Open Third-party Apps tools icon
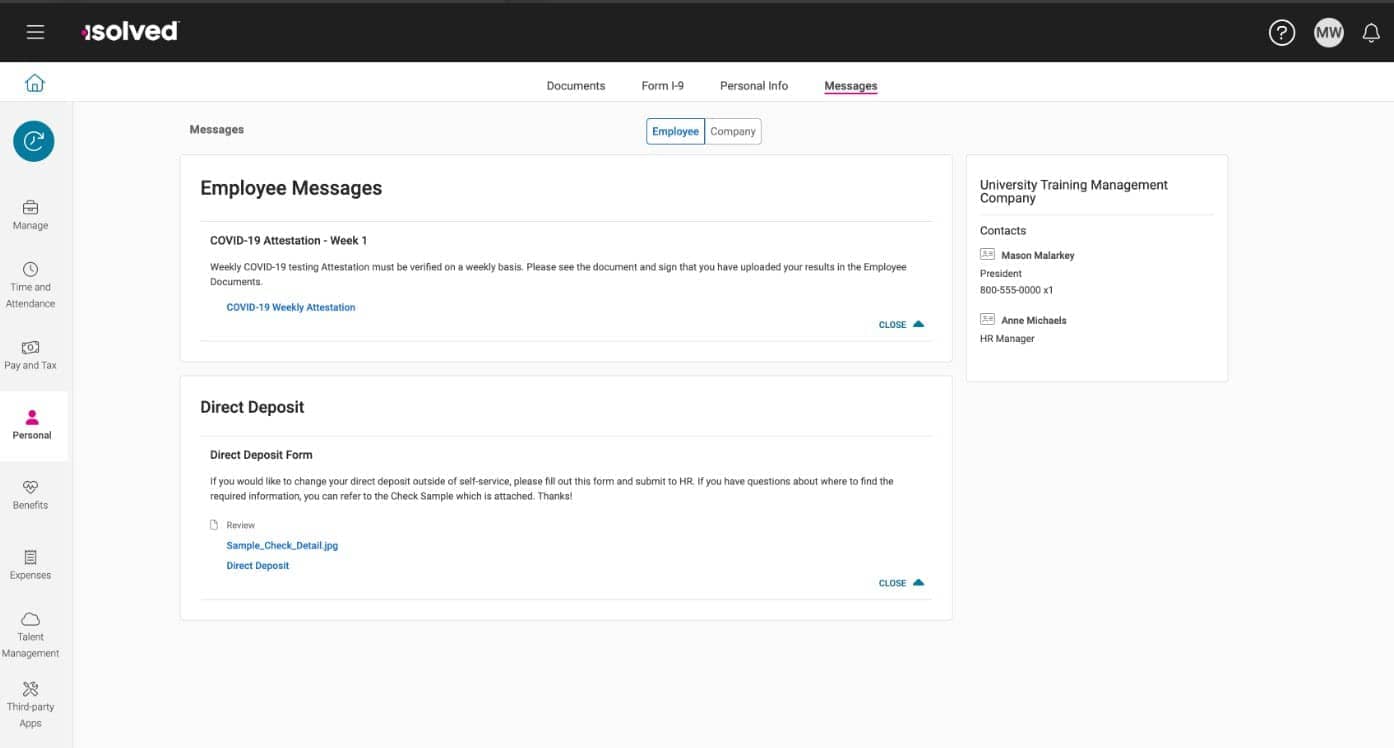 point(30,689)
